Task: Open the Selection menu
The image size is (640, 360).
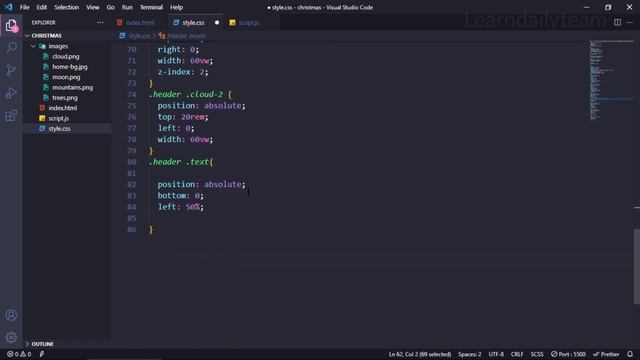Action: coord(67,7)
